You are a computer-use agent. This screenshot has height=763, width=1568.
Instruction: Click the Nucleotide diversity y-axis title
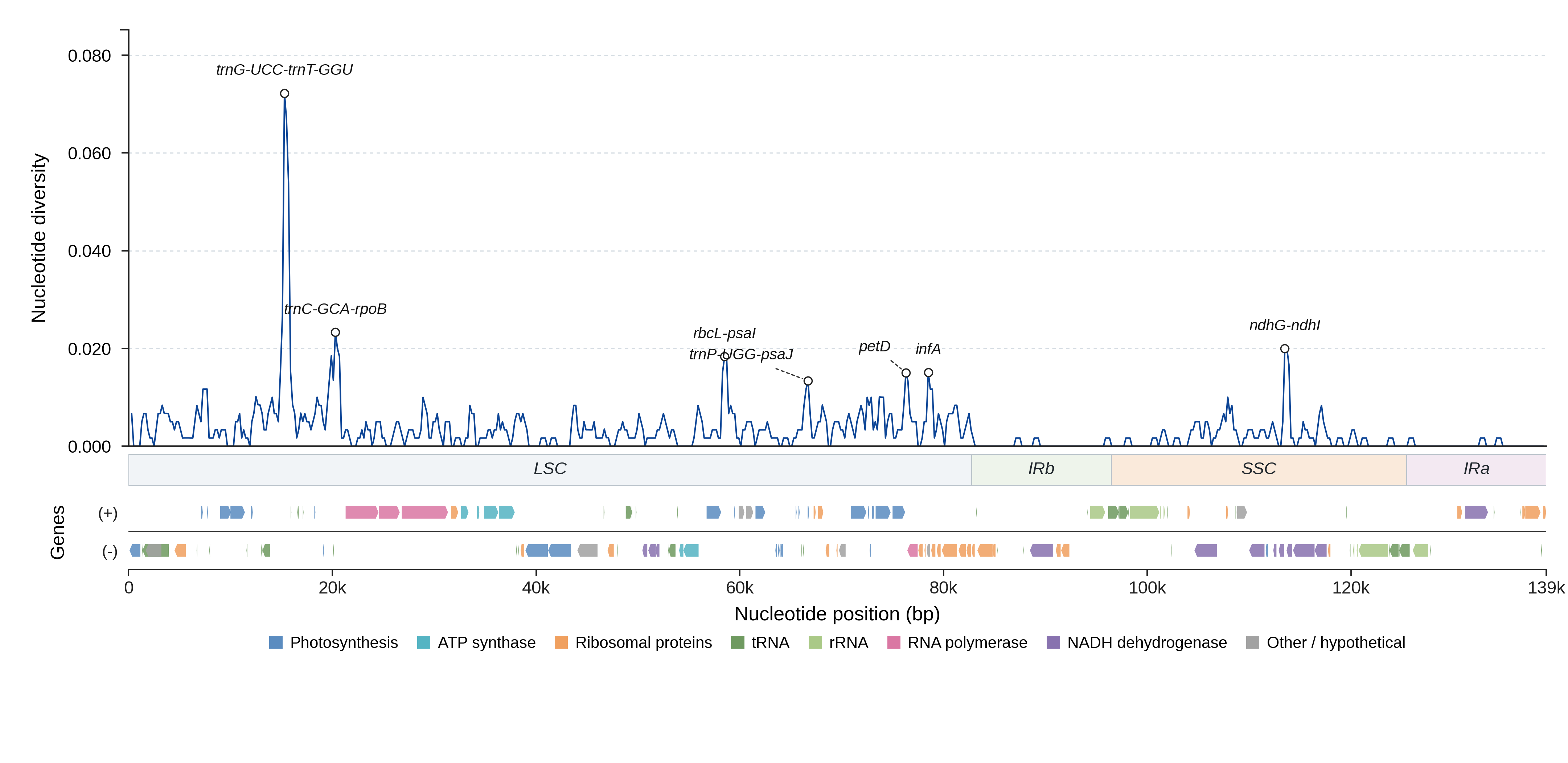[x=39, y=238]
